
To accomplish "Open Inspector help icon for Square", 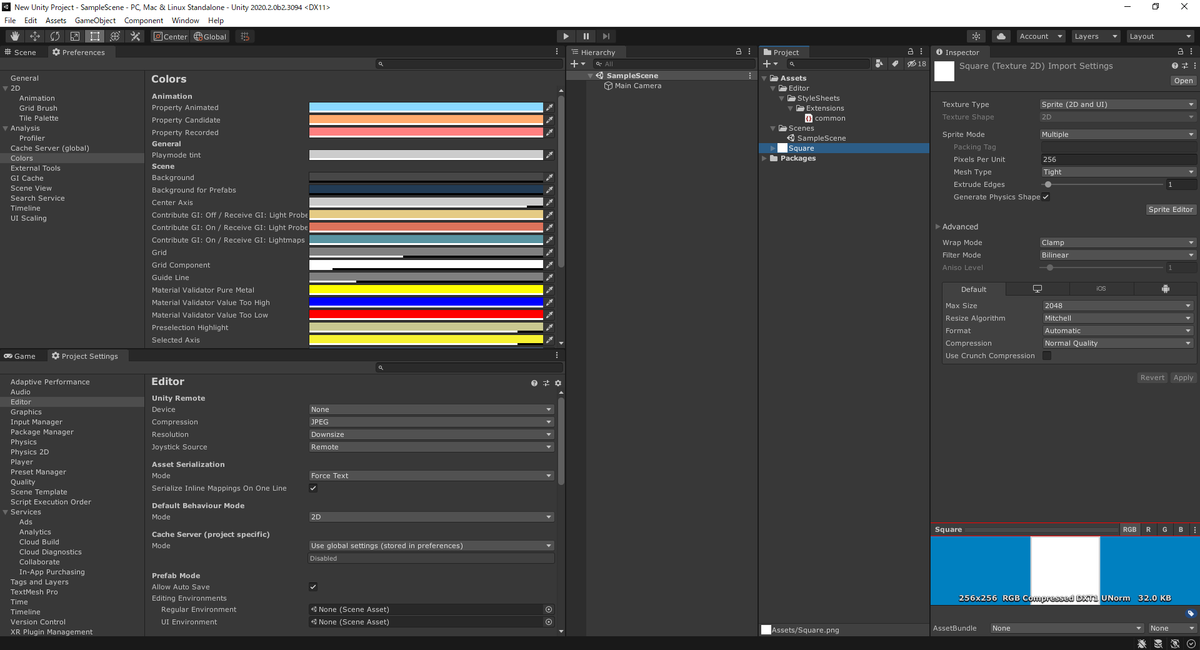I will [x=1175, y=66].
